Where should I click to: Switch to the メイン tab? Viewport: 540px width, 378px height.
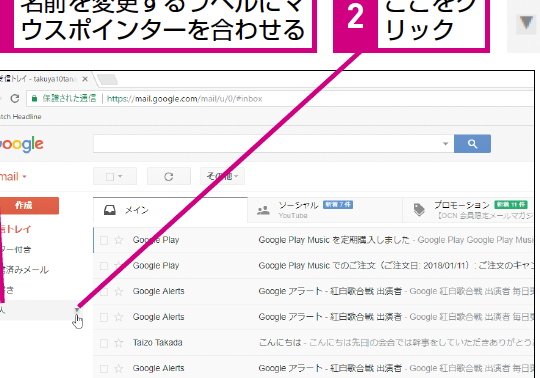click(x=170, y=210)
